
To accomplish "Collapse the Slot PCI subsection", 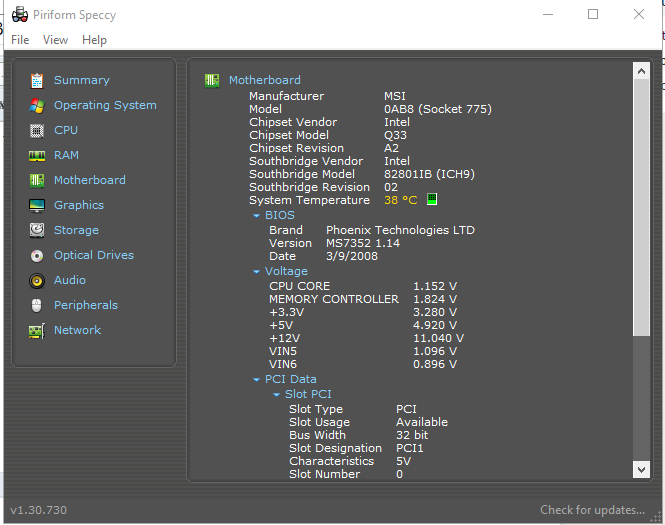I will coord(277,395).
